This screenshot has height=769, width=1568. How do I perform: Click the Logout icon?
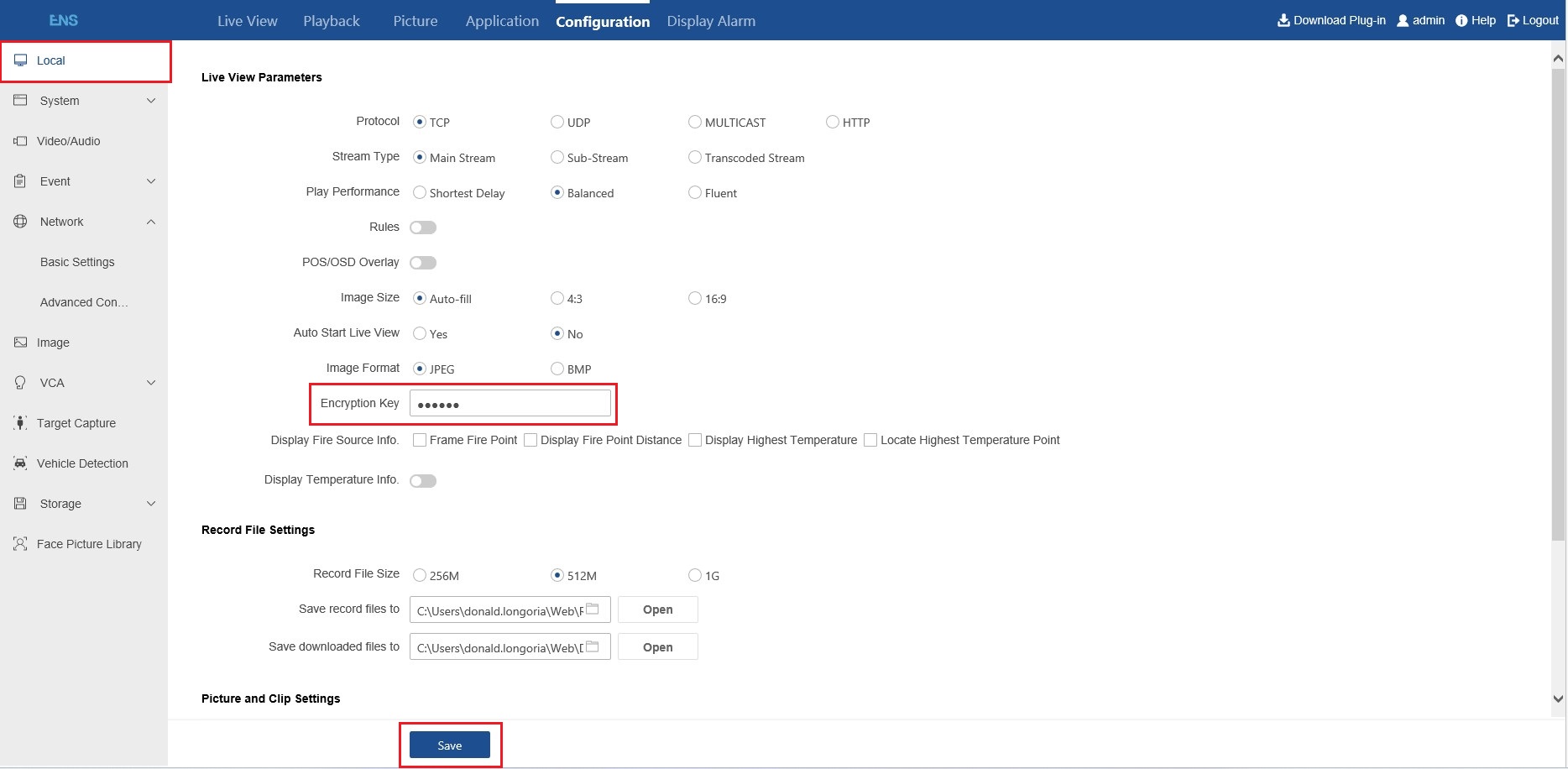coord(1511,19)
